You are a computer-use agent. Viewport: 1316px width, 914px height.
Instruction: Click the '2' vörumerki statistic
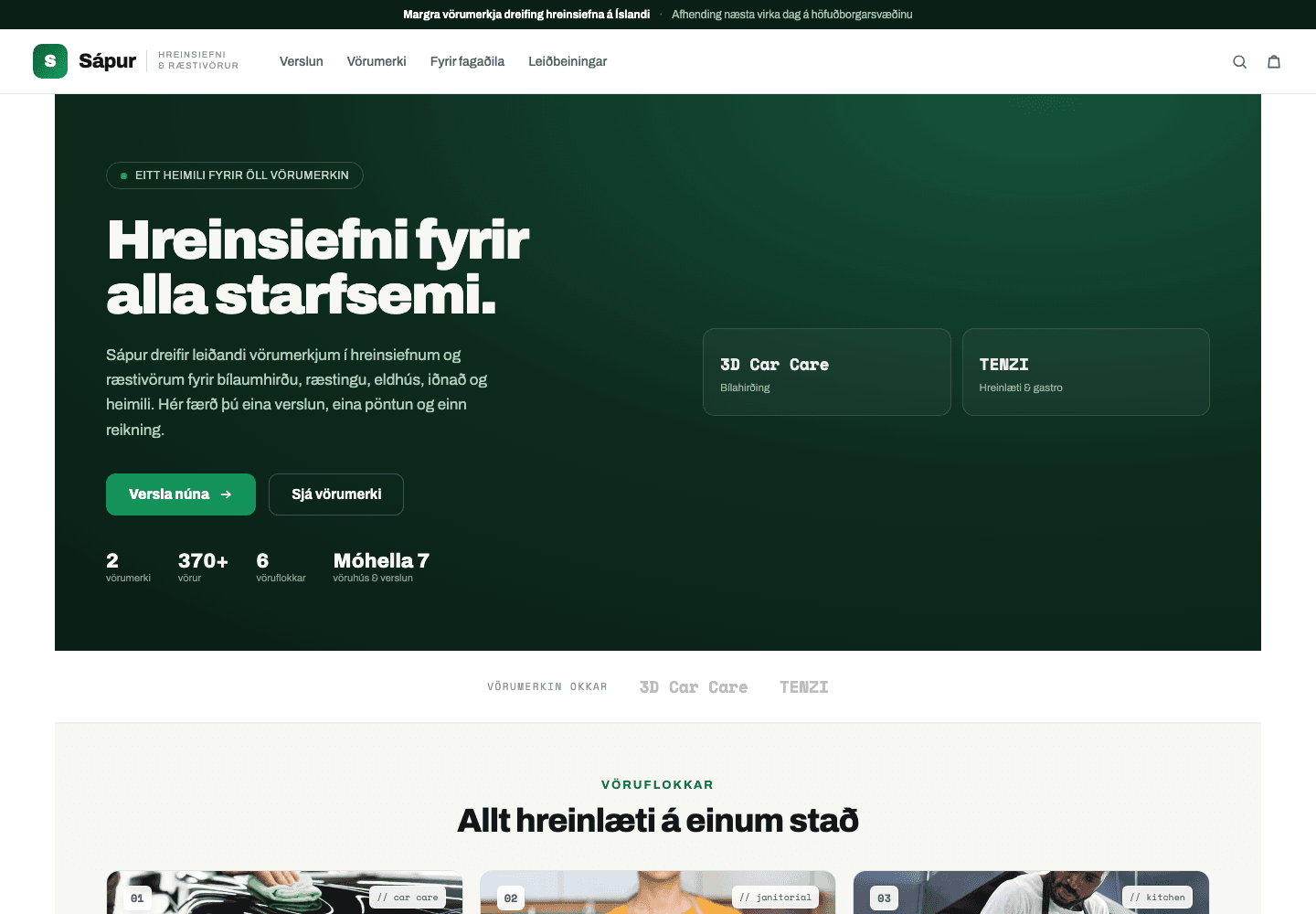[x=128, y=567]
